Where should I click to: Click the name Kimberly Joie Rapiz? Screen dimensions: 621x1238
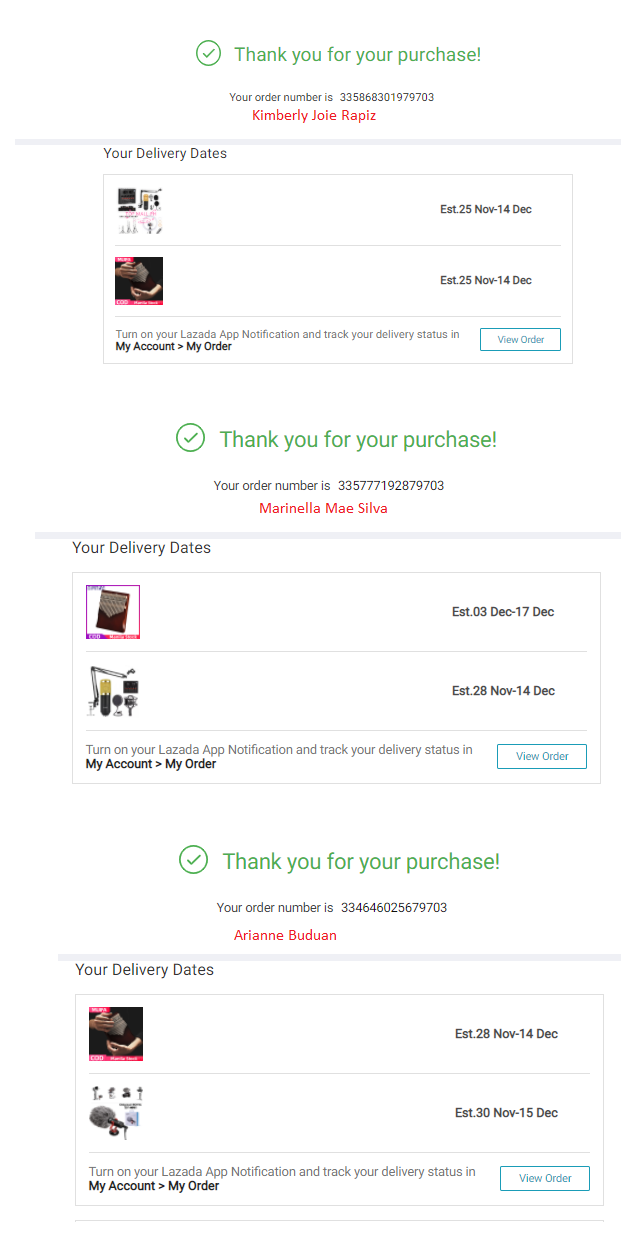coord(314,116)
